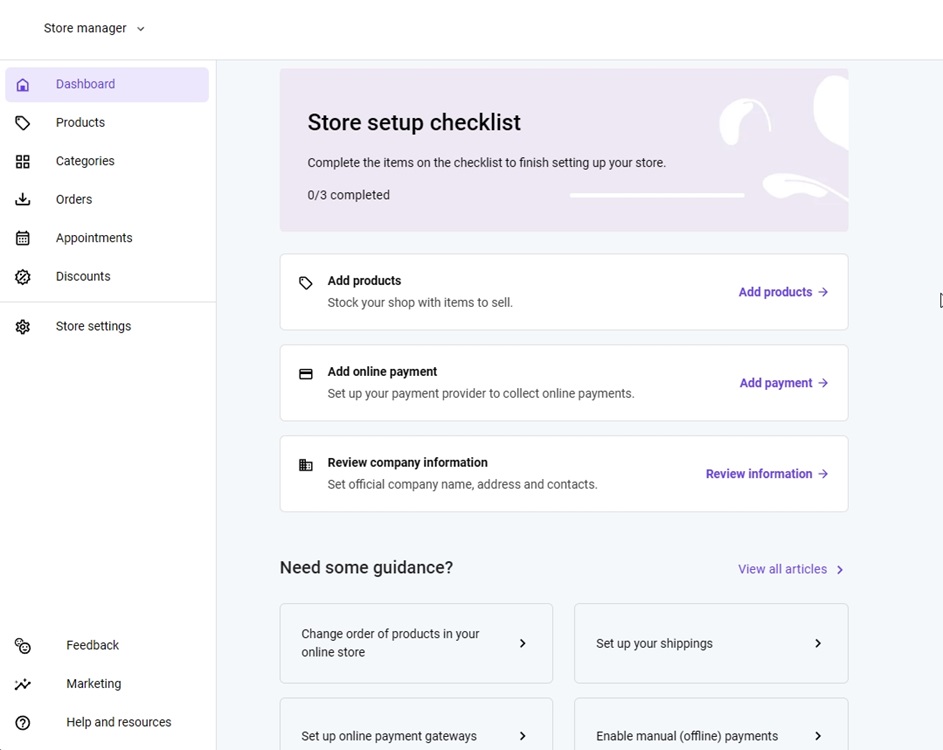Open Orders from the sidebar menu
Viewport: 943px width, 750px height.
pyautogui.click(x=74, y=199)
